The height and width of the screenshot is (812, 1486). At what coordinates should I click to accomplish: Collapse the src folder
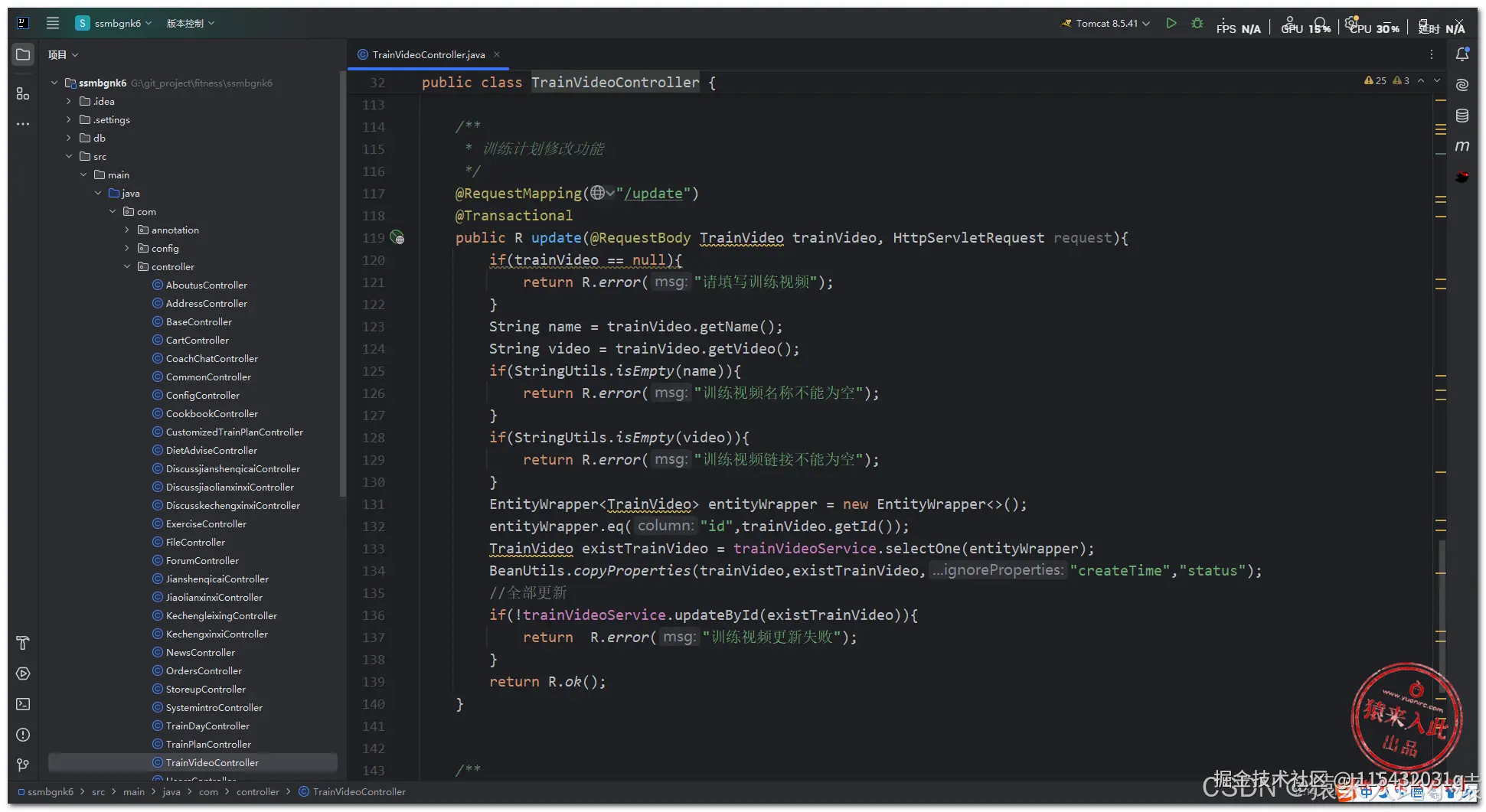coord(69,156)
